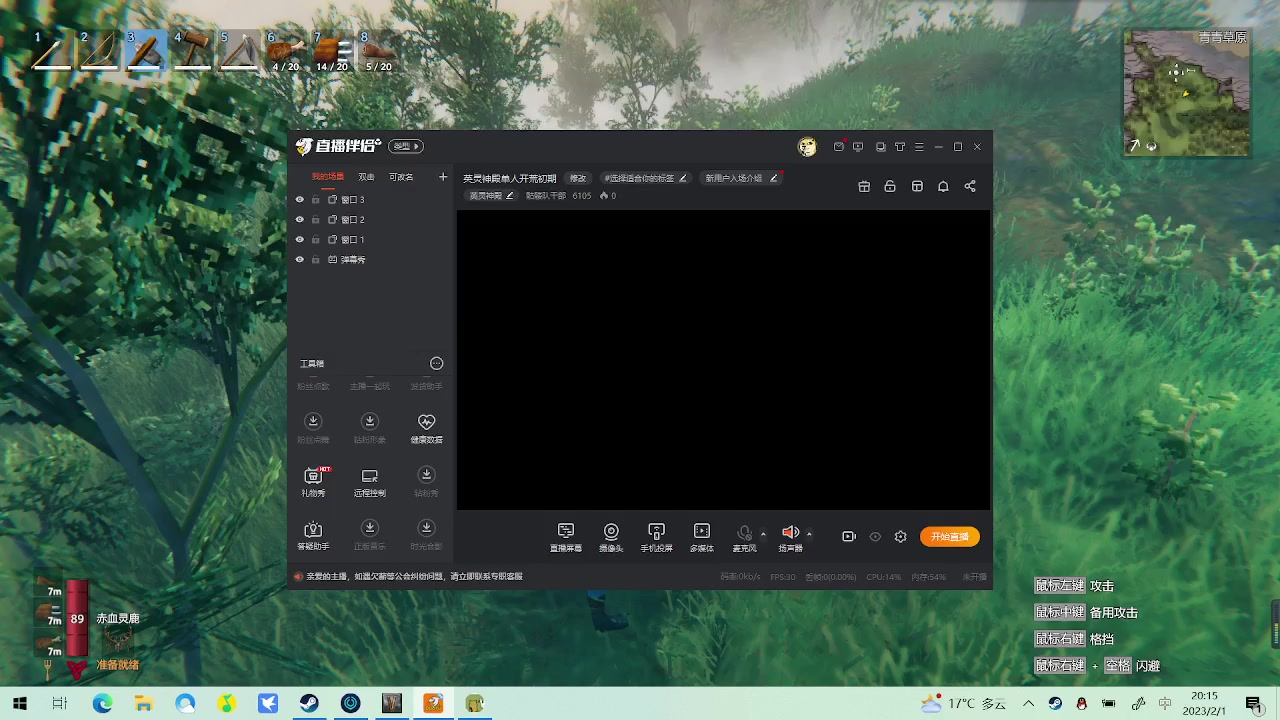Toggle preview eye icon beside settings gear

pyautogui.click(x=875, y=537)
